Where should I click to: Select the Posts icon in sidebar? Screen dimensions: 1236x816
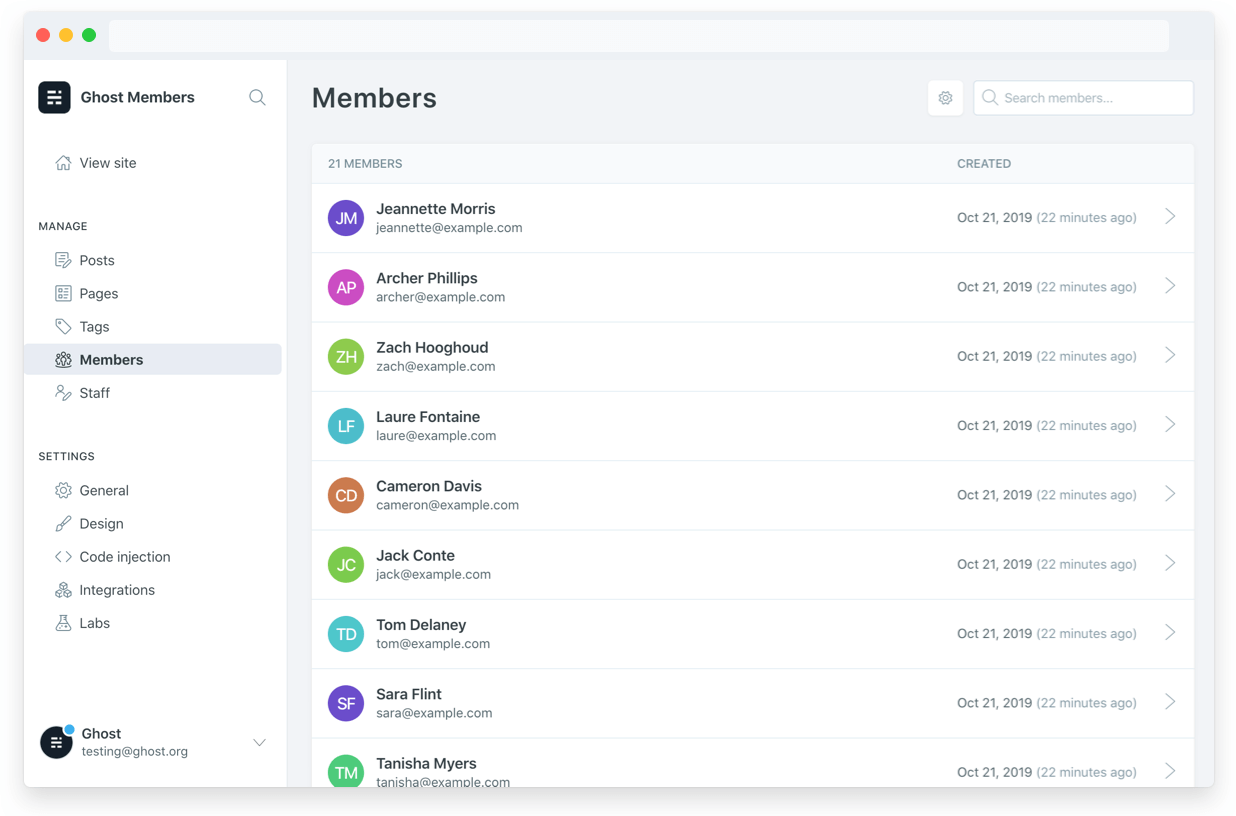pos(62,259)
